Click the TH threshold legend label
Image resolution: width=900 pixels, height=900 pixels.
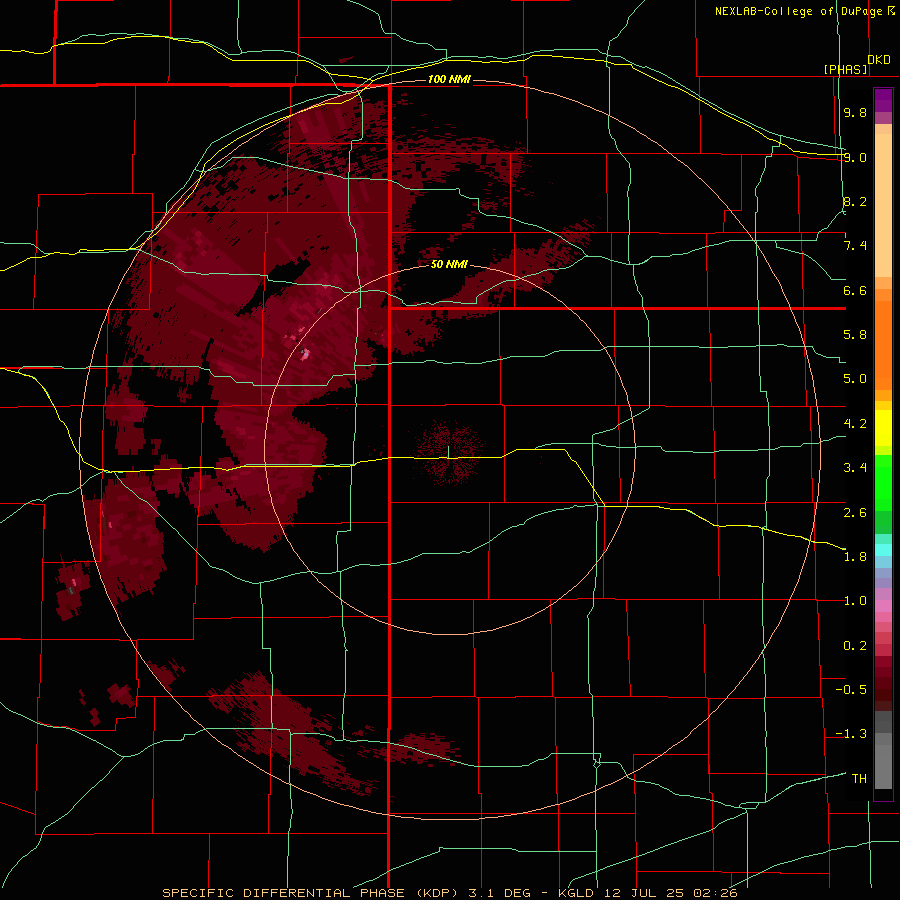pos(859,779)
